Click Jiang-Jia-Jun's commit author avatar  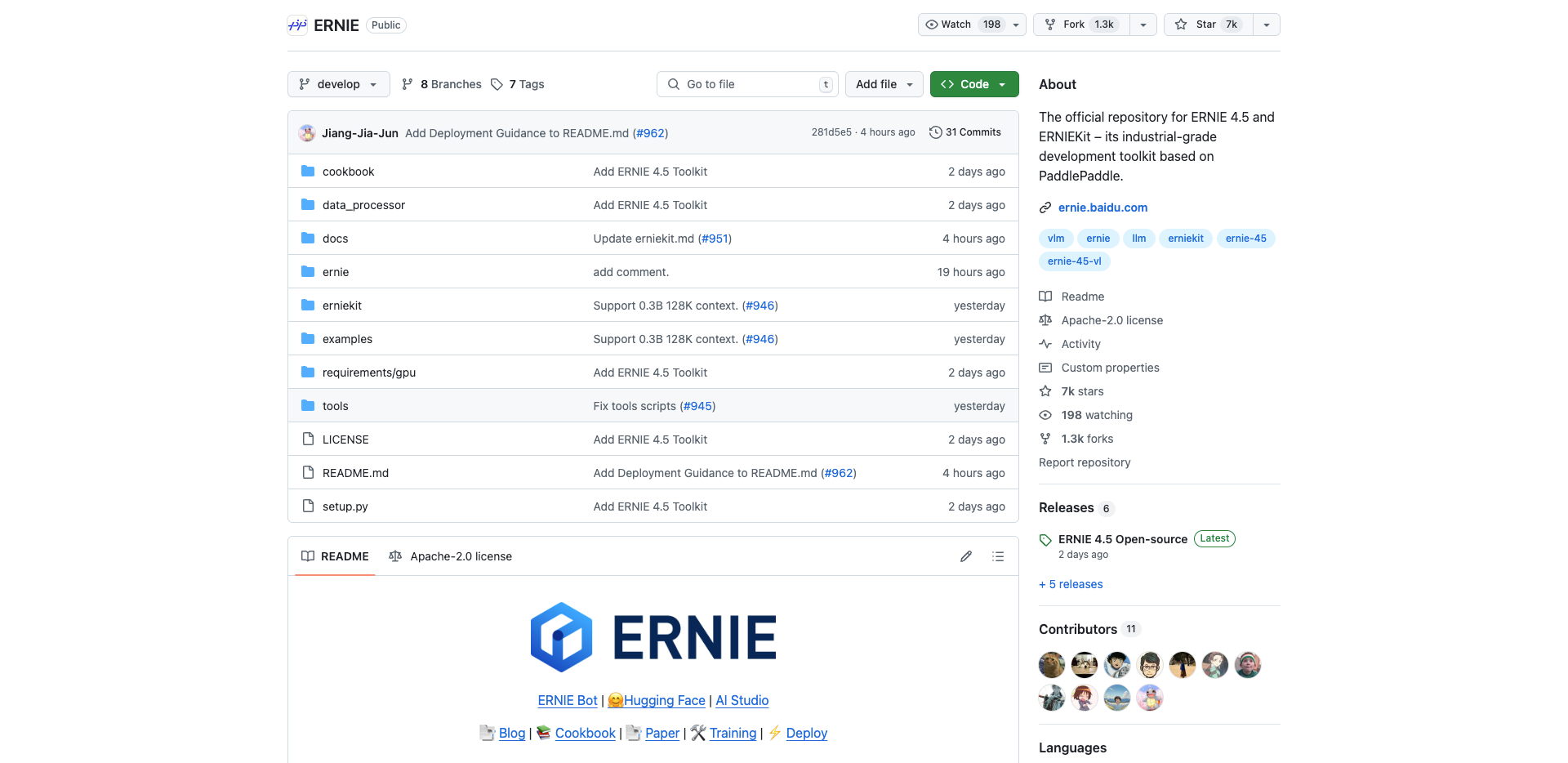(307, 133)
